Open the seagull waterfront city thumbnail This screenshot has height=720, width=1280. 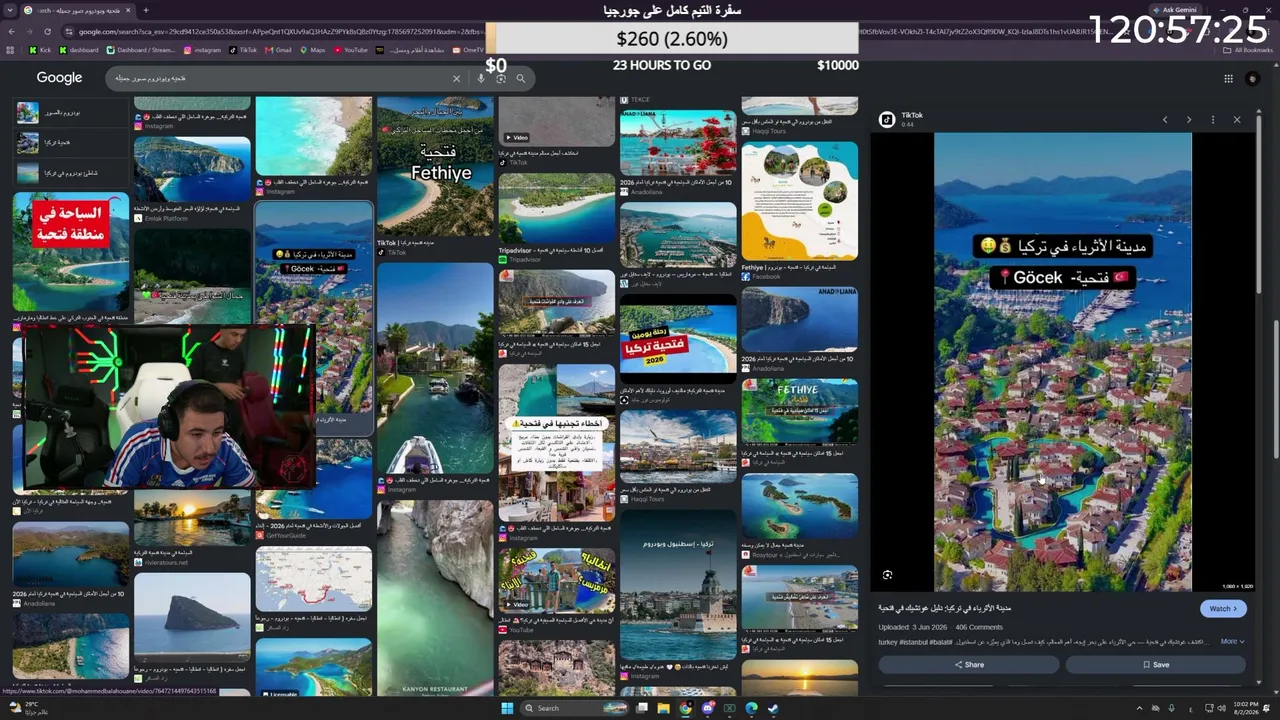click(678, 446)
